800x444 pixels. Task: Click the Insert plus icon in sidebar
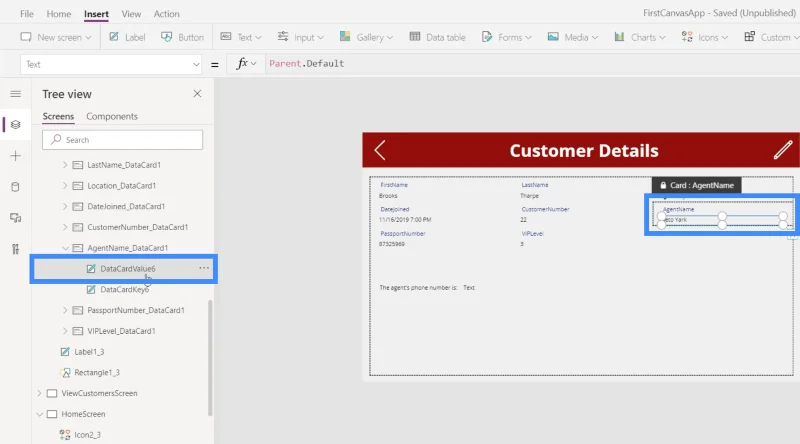point(15,156)
